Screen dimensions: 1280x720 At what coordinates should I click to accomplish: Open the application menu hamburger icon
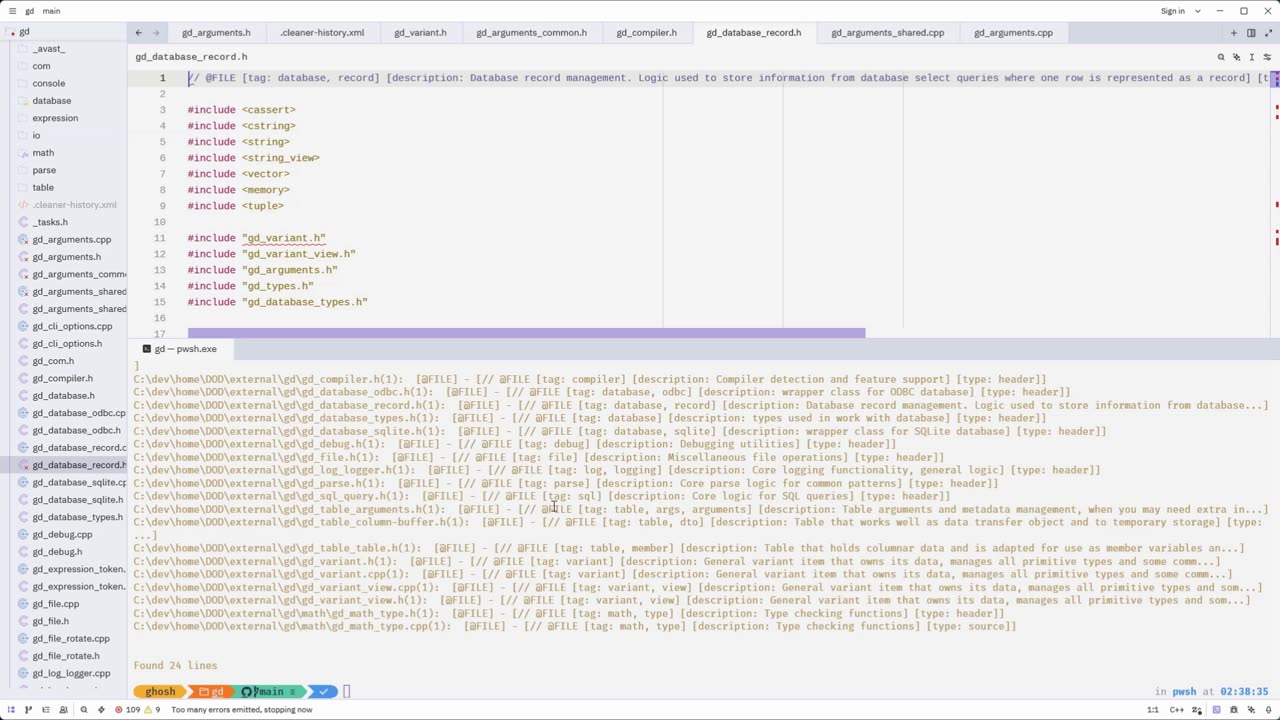11,11
